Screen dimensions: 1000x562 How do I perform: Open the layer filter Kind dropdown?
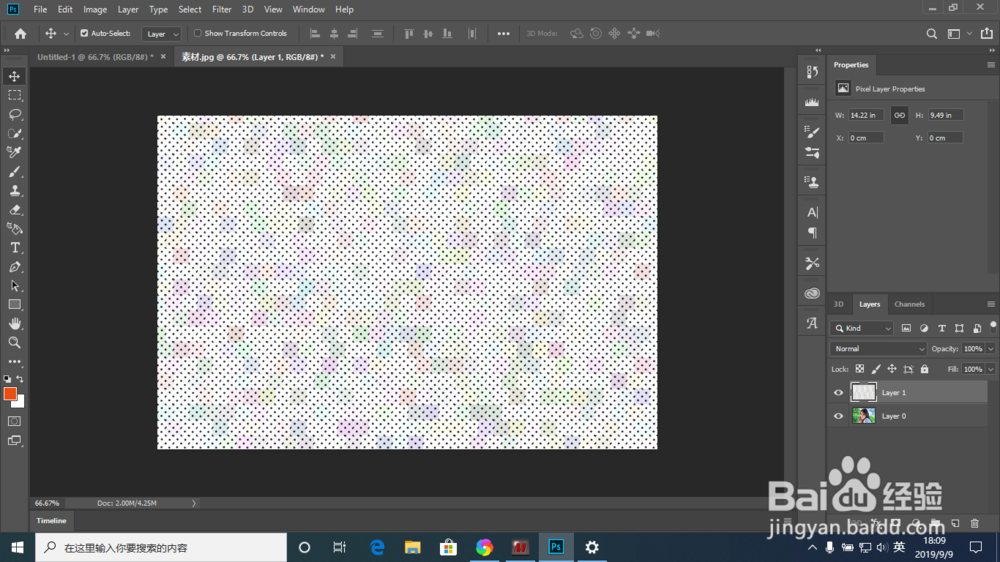[x=862, y=329]
